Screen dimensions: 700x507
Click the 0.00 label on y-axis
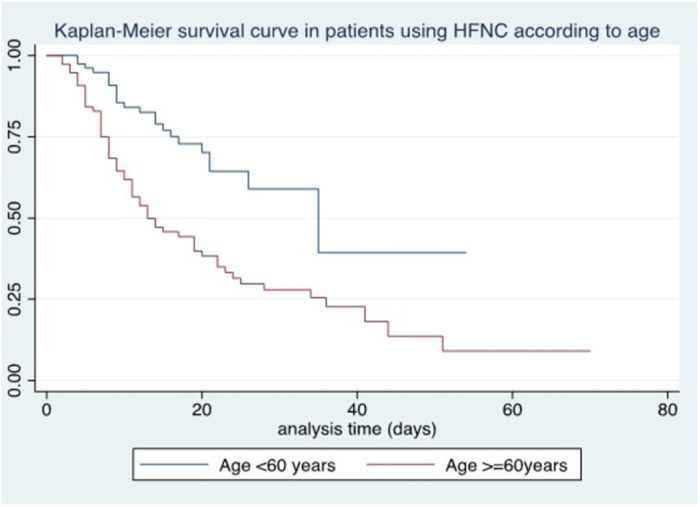point(14,380)
